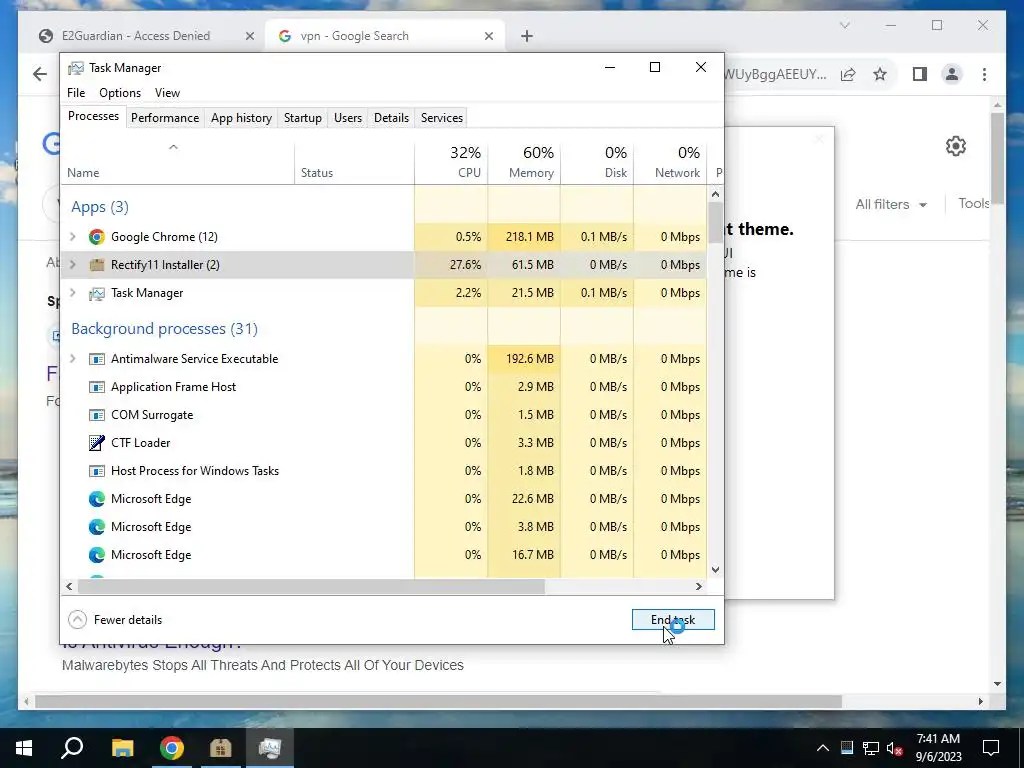Open the View menu
1024x768 pixels.
[167, 93]
